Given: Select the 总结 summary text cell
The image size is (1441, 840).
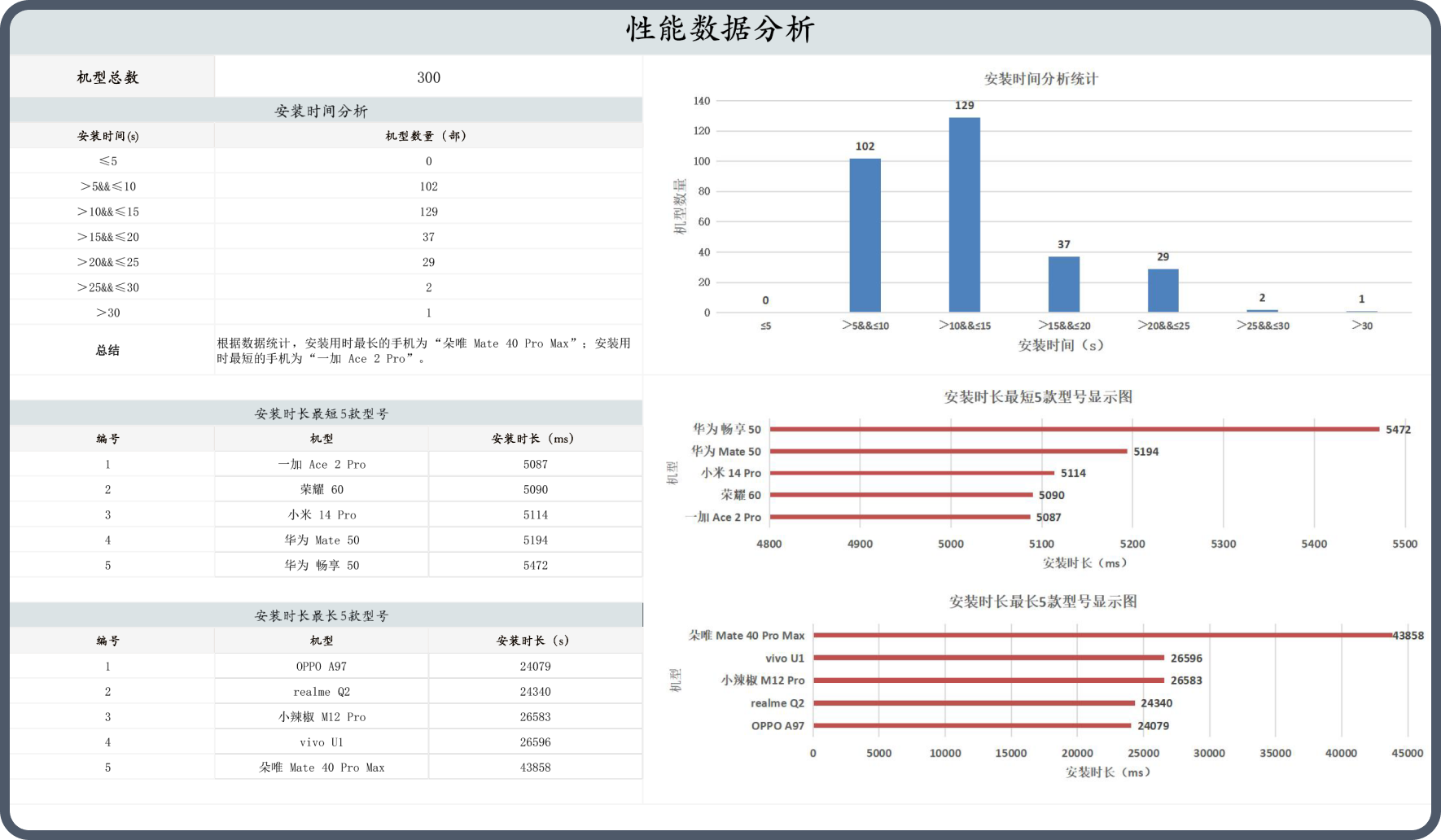Looking at the screenshot, I should click(x=423, y=351).
